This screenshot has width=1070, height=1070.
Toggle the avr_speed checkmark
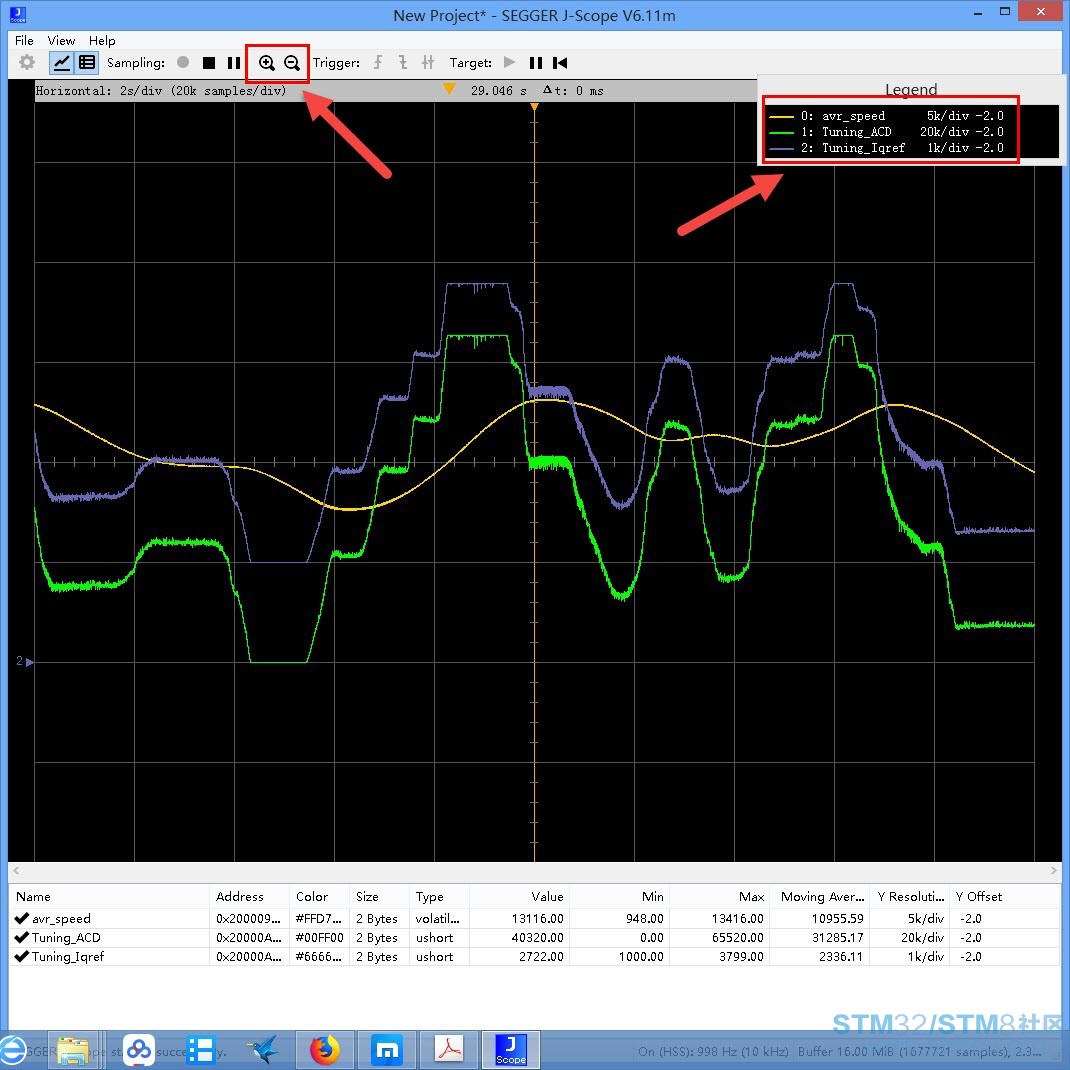[x=21, y=919]
